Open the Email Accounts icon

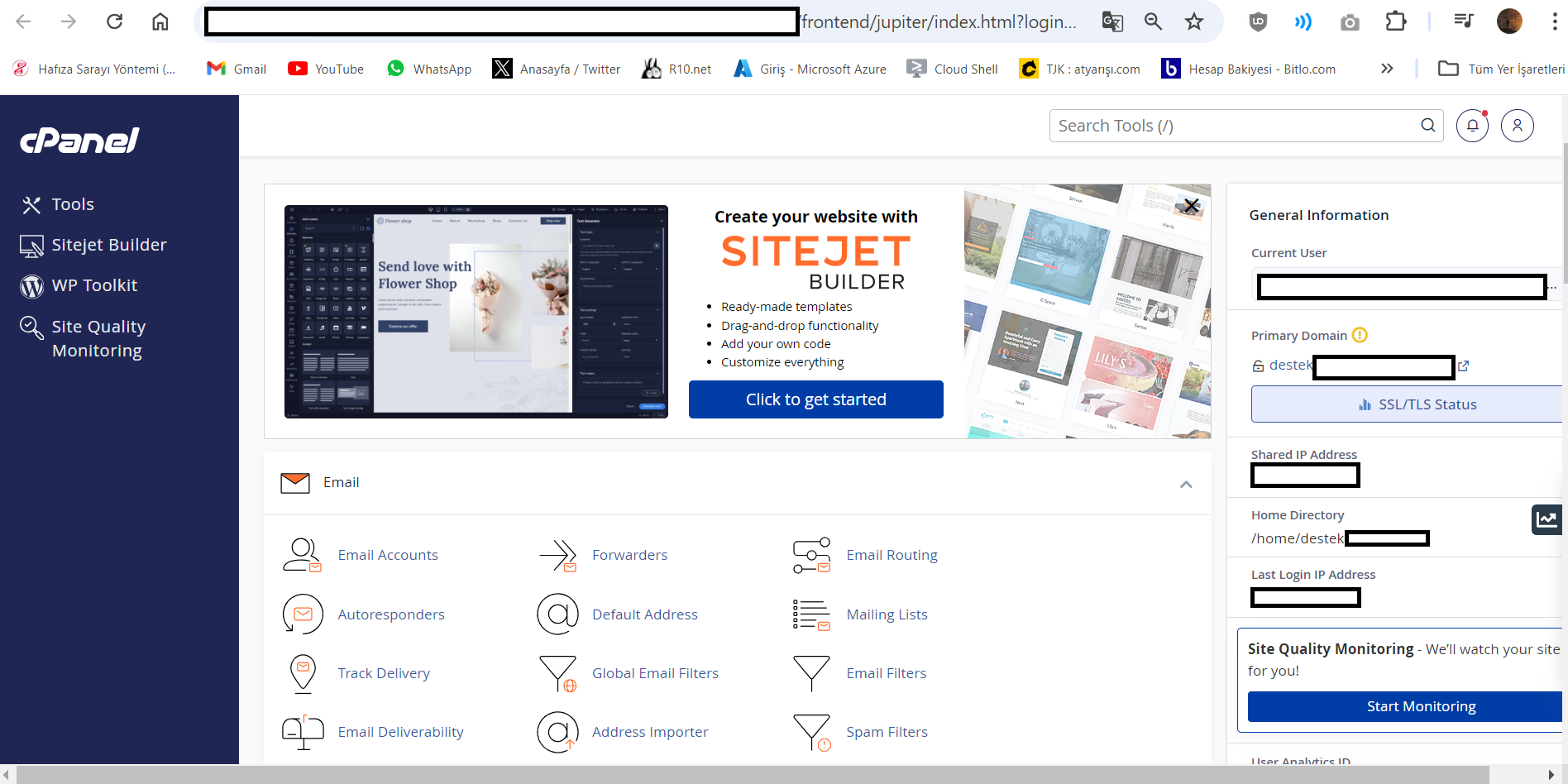click(303, 555)
